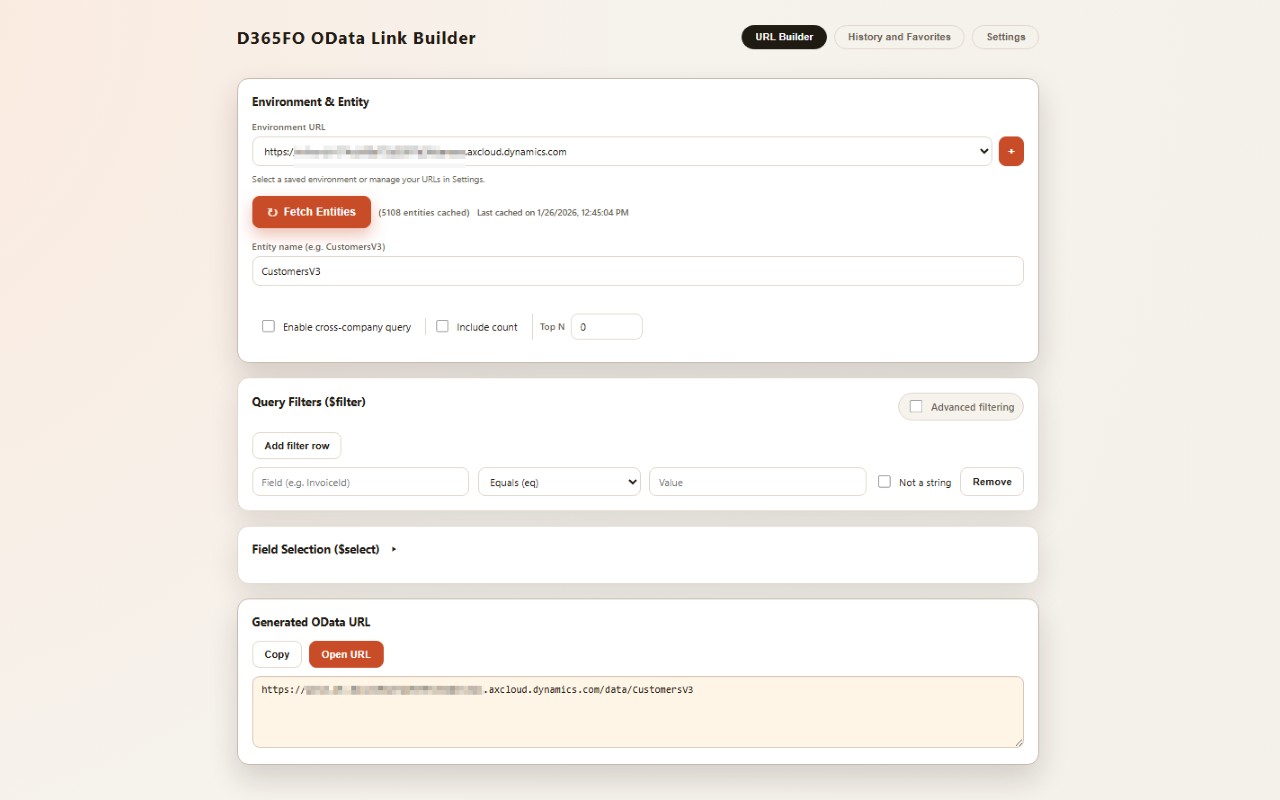The height and width of the screenshot is (800, 1280).
Task: Click the filter Value input box
Action: click(x=757, y=482)
